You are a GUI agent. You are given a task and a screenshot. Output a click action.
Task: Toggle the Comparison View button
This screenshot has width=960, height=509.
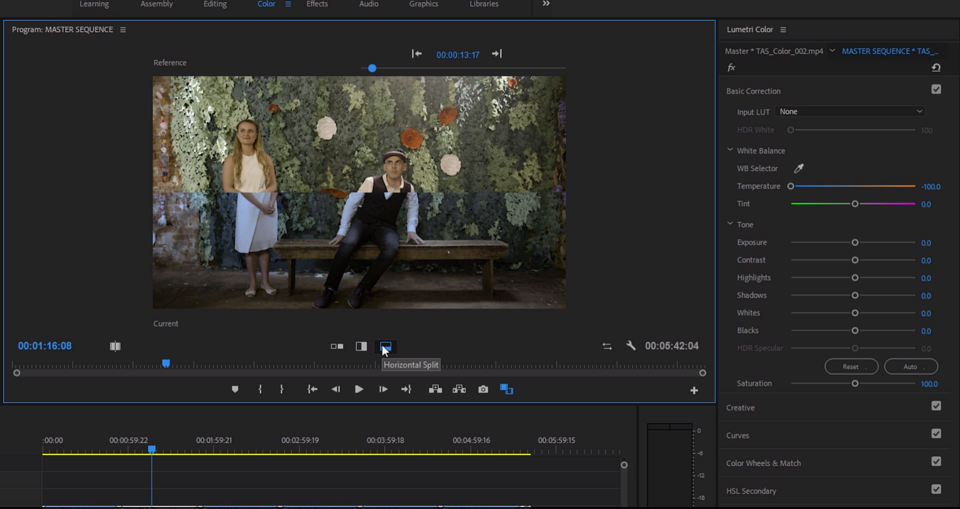point(506,389)
